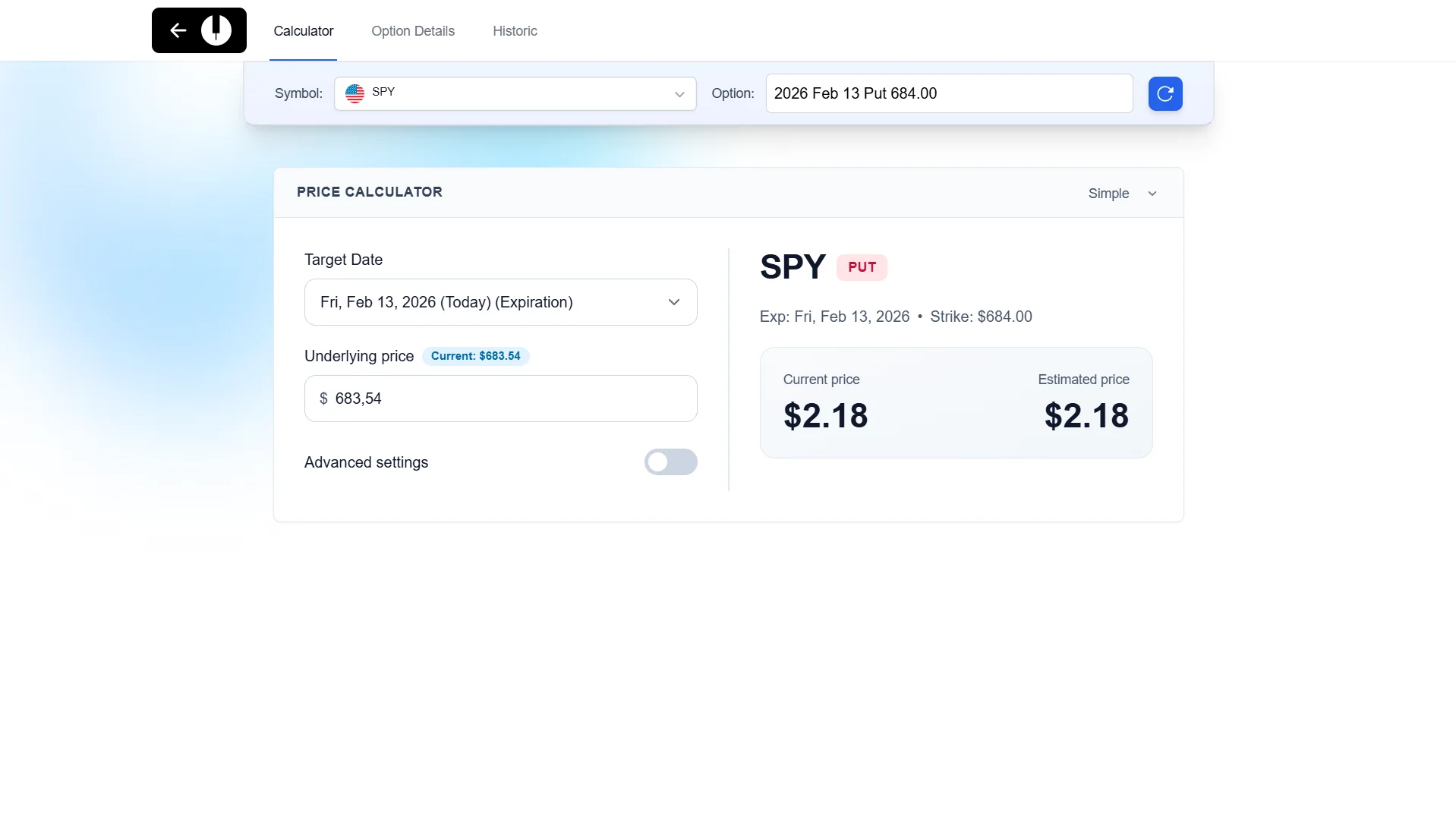
Task: Click the back arrow icon
Action: tap(178, 30)
